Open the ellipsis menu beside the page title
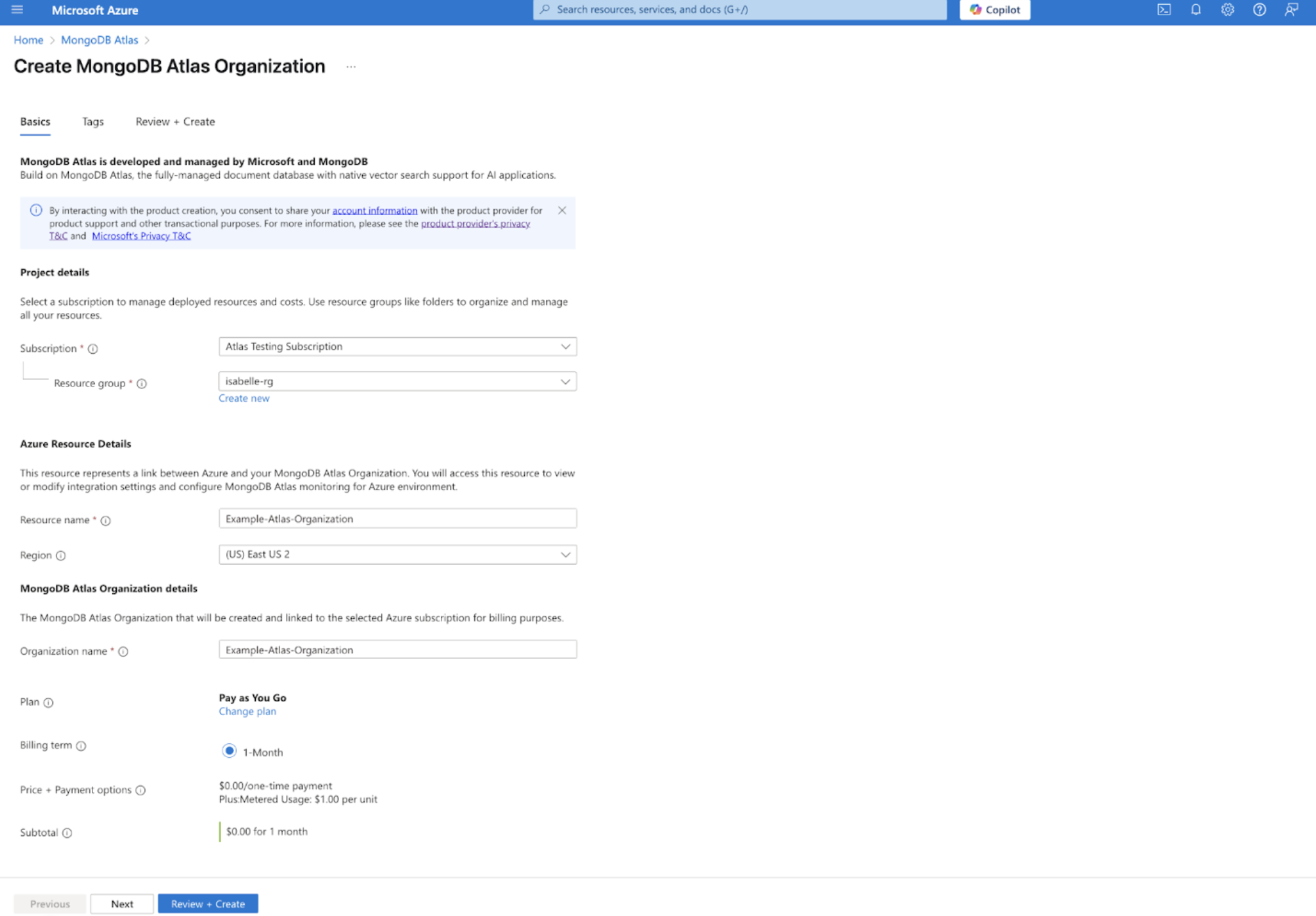The image size is (1316, 916). [352, 66]
